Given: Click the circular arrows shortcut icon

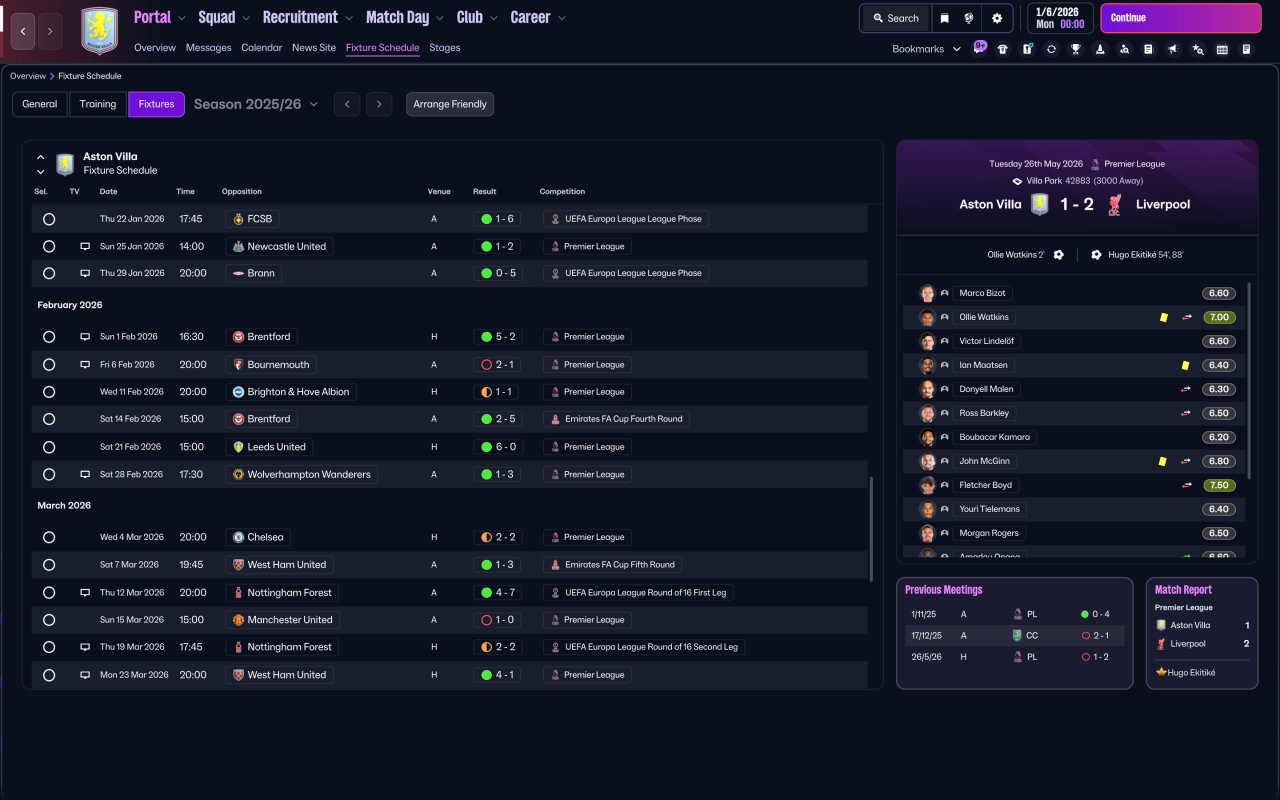Looking at the screenshot, I should pyautogui.click(x=1051, y=49).
